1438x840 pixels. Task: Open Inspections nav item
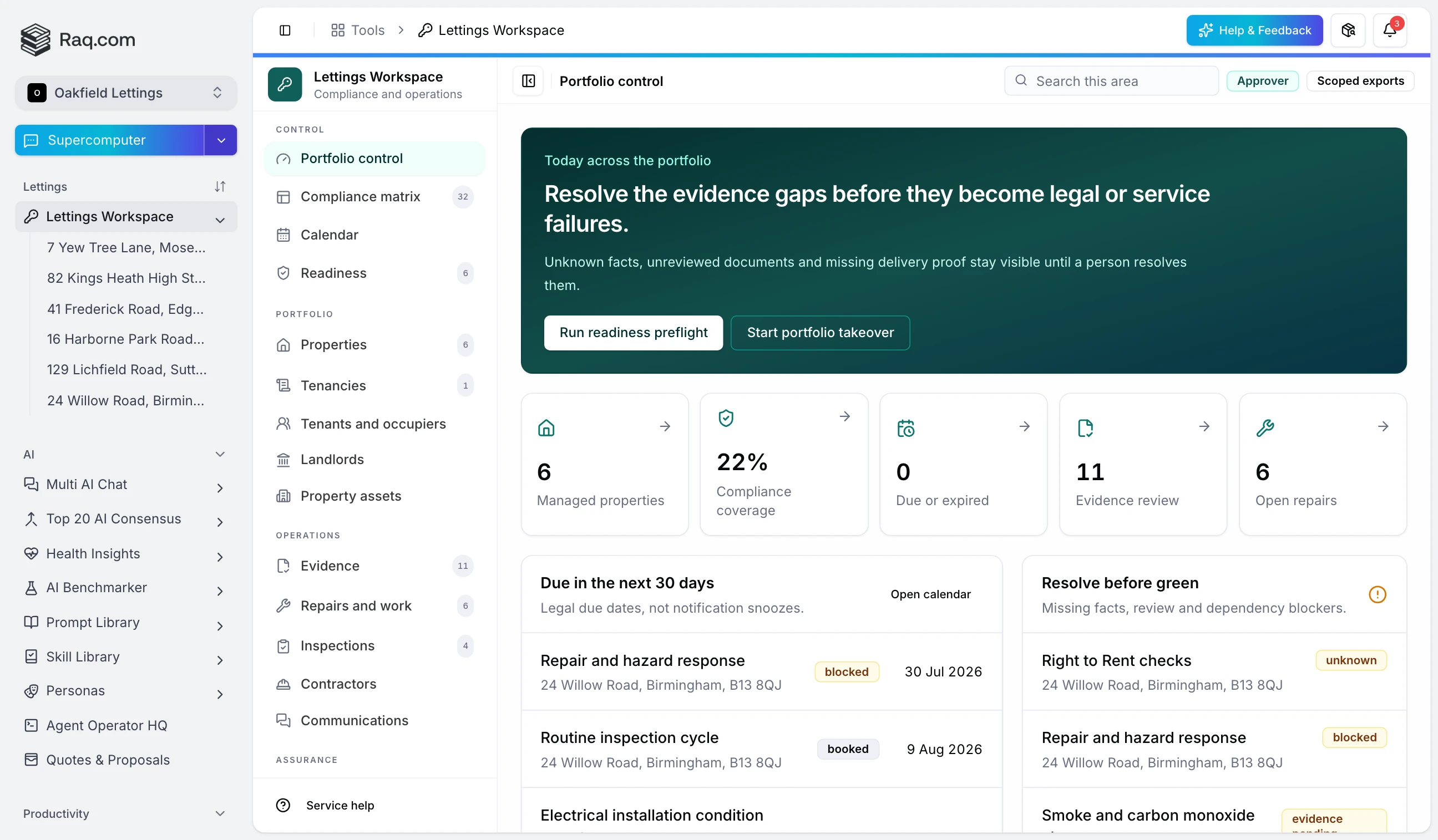coord(374,645)
